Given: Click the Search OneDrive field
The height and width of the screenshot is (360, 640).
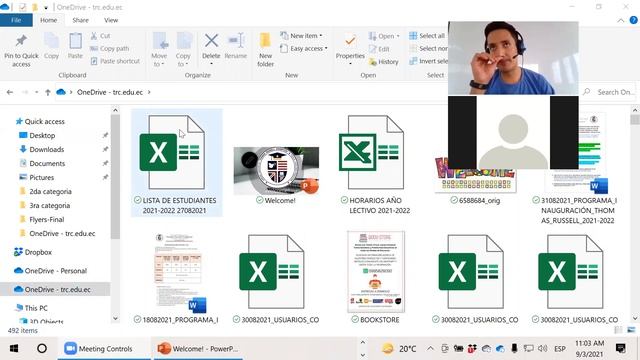Looking at the screenshot, I should pos(610,92).
